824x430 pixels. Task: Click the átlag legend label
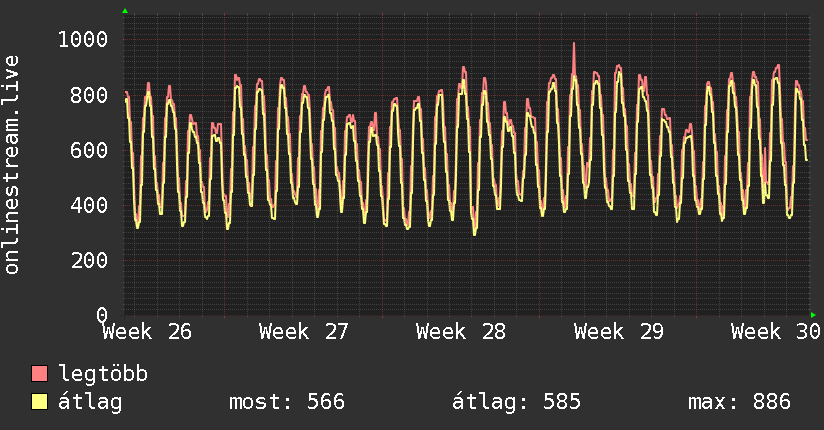(x=90, y=402)
